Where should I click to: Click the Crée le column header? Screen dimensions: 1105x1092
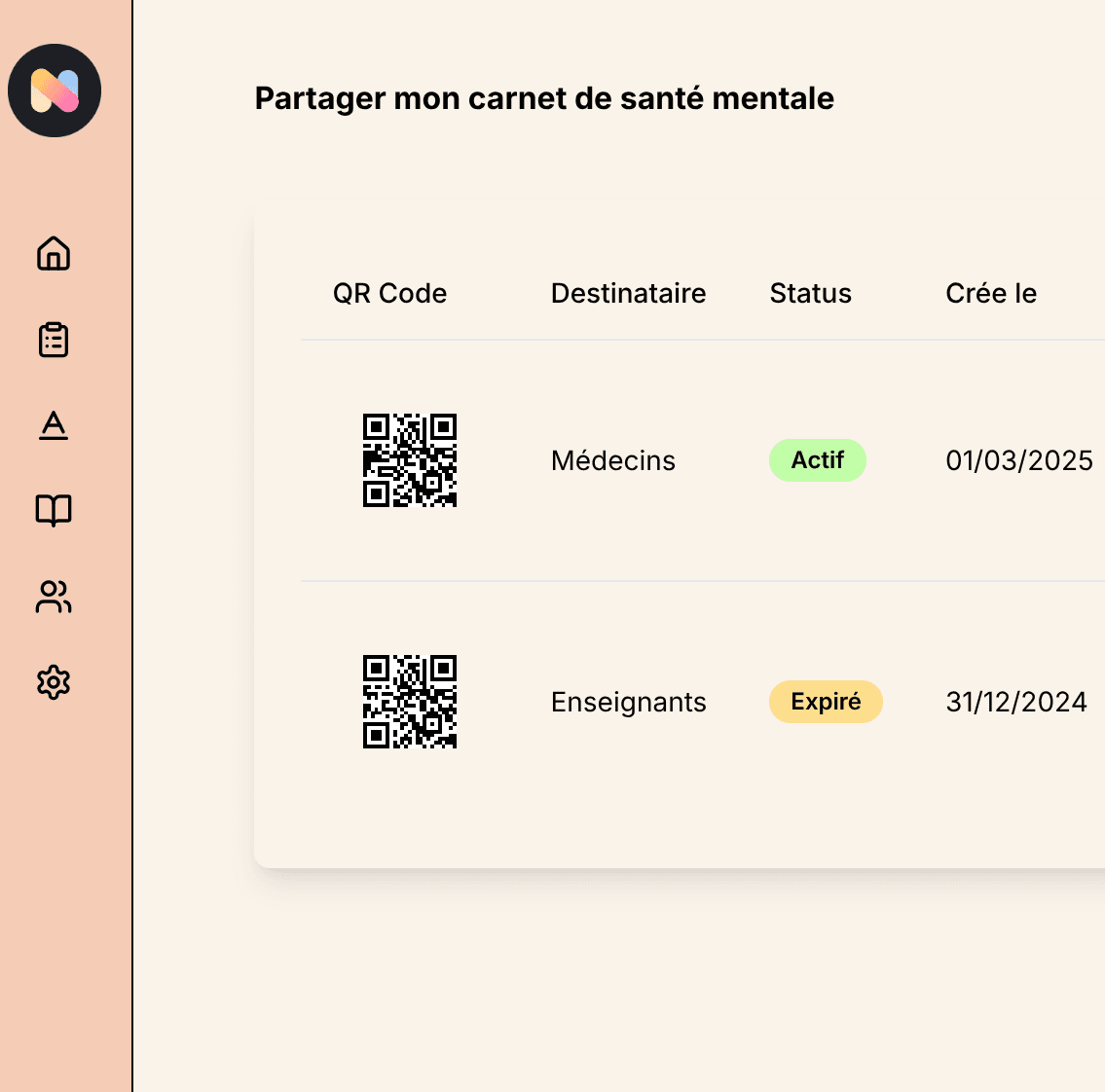coord(991,293)
